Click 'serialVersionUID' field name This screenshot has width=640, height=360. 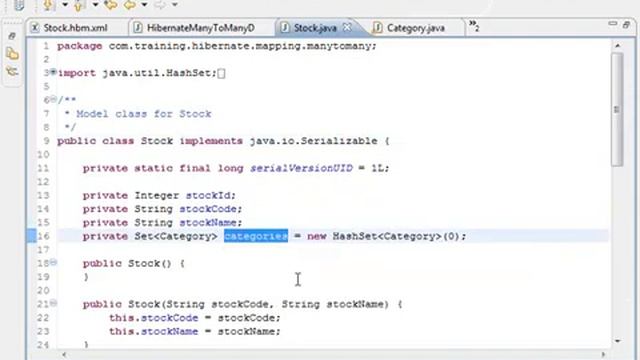coord(301,168)
